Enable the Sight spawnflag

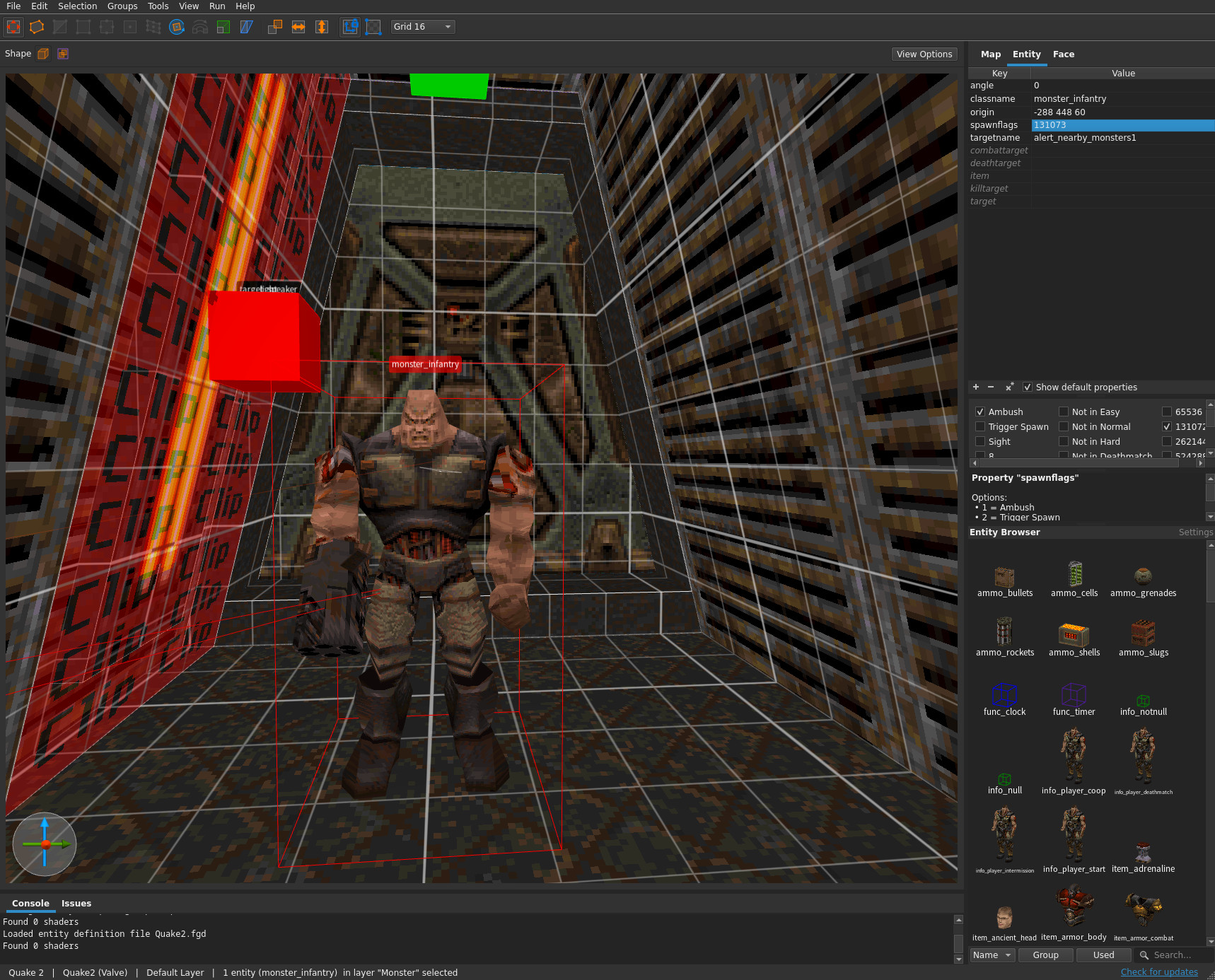click(x=980, y=441)
